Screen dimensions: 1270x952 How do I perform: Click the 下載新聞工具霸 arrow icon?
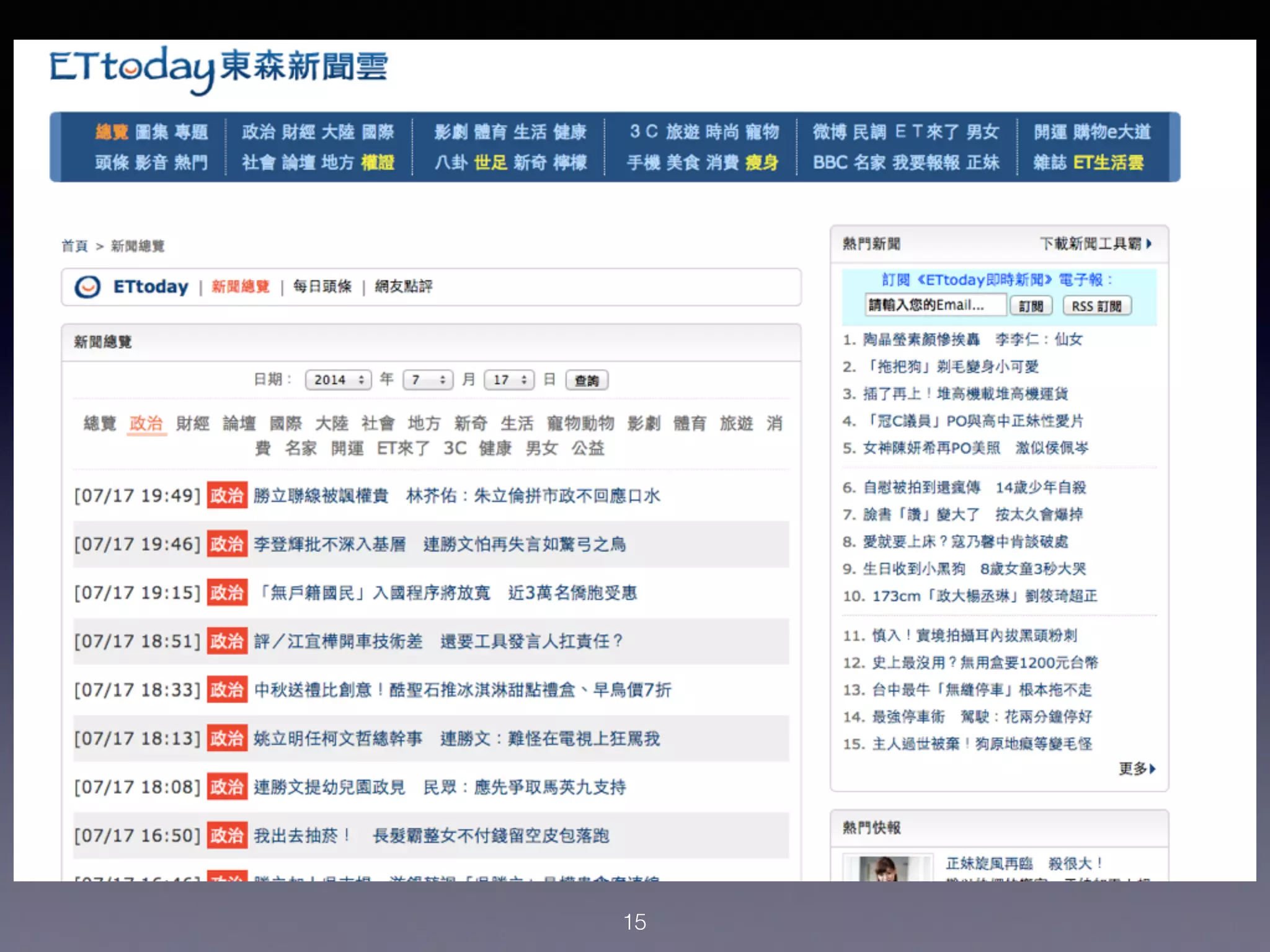(x=1149, y=244)
